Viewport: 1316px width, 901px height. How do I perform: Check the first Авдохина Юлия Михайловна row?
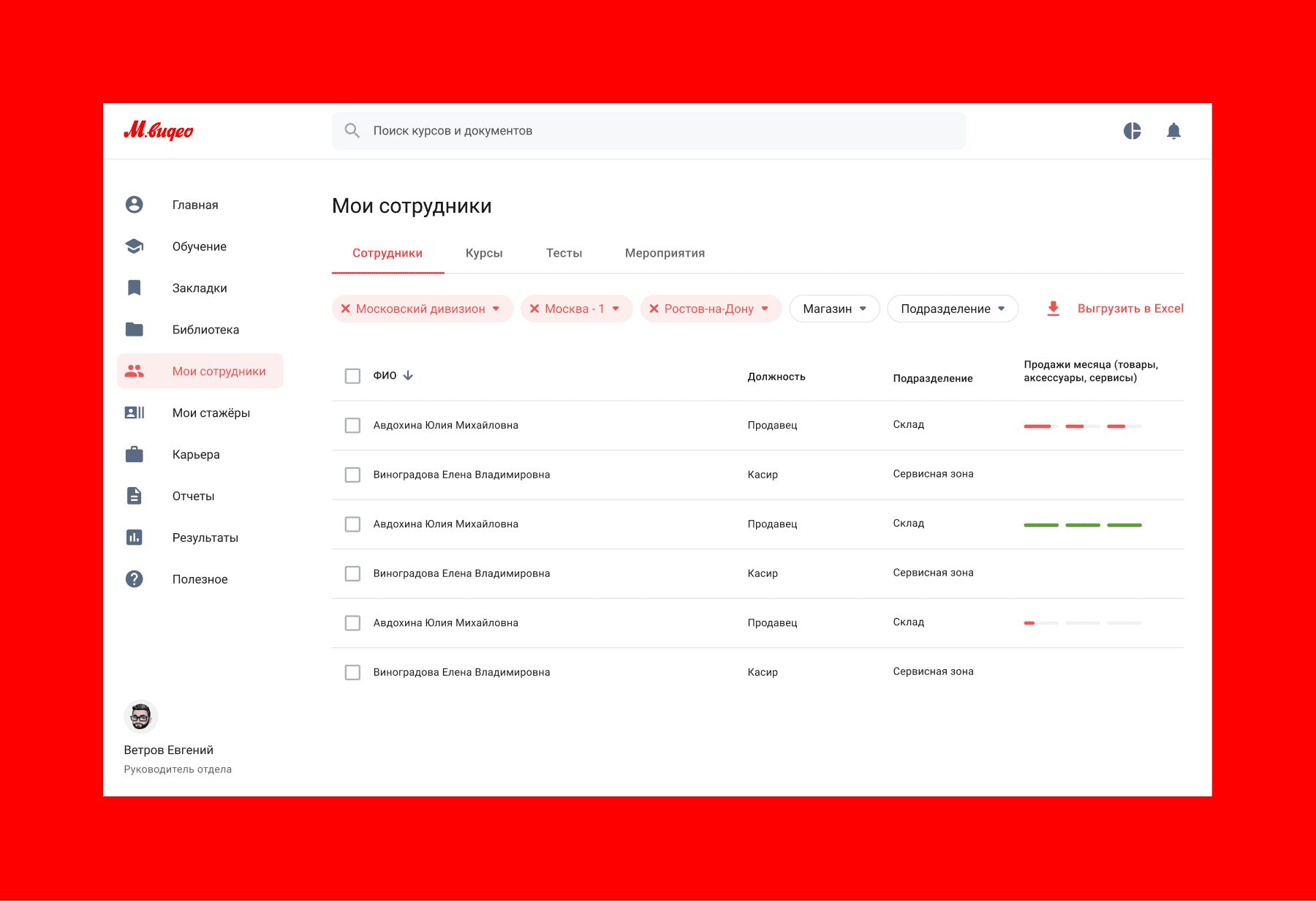click(352, 426)
